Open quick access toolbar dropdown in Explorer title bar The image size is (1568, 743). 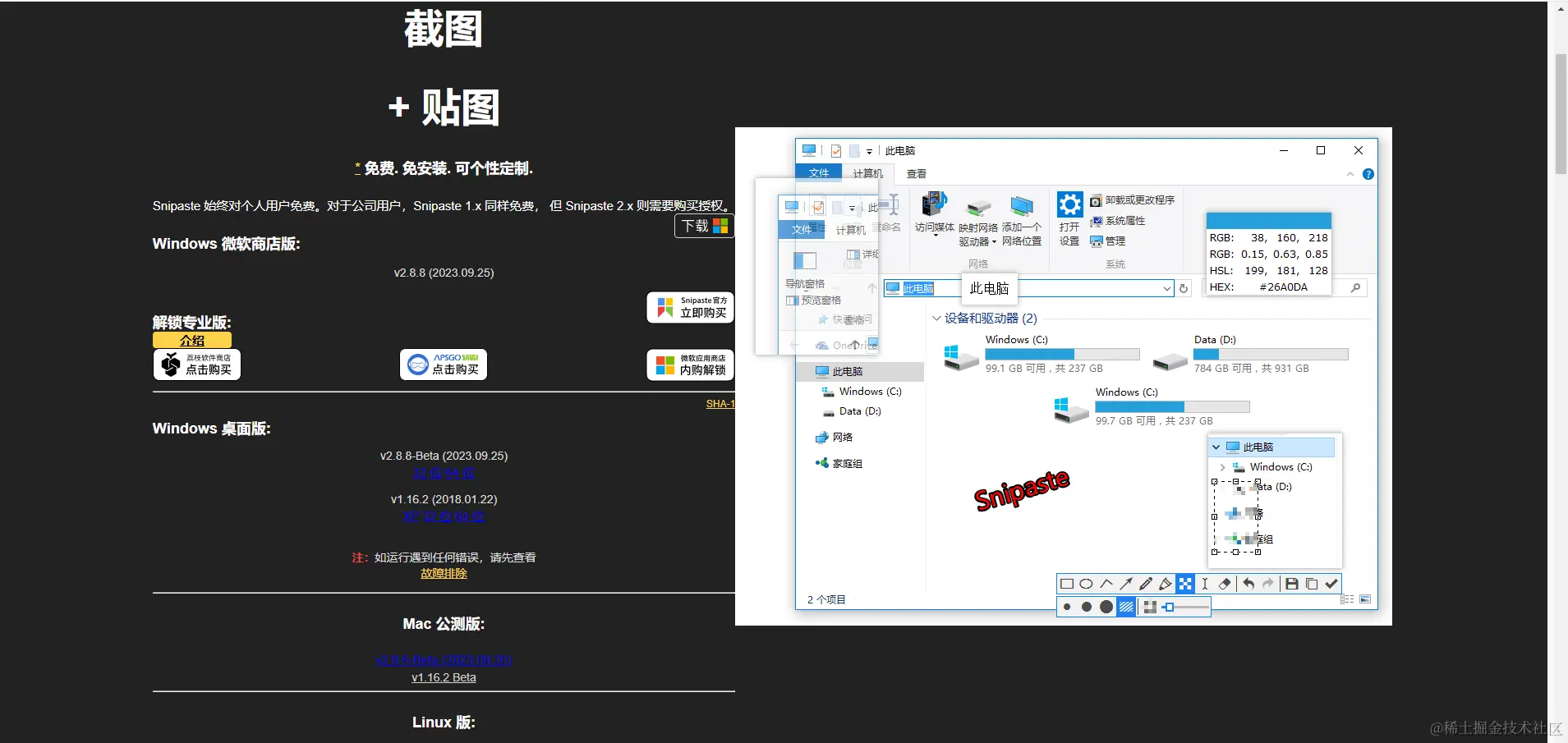(869, 152)
